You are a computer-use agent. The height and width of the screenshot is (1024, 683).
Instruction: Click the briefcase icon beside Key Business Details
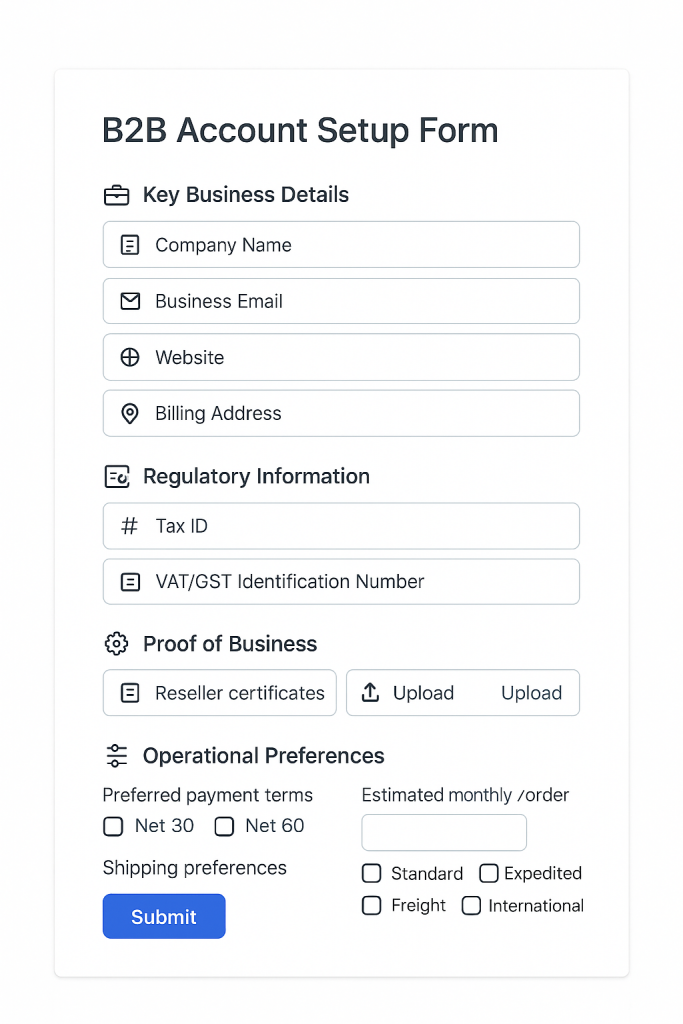pyautogui.click(x=117, y=195)
